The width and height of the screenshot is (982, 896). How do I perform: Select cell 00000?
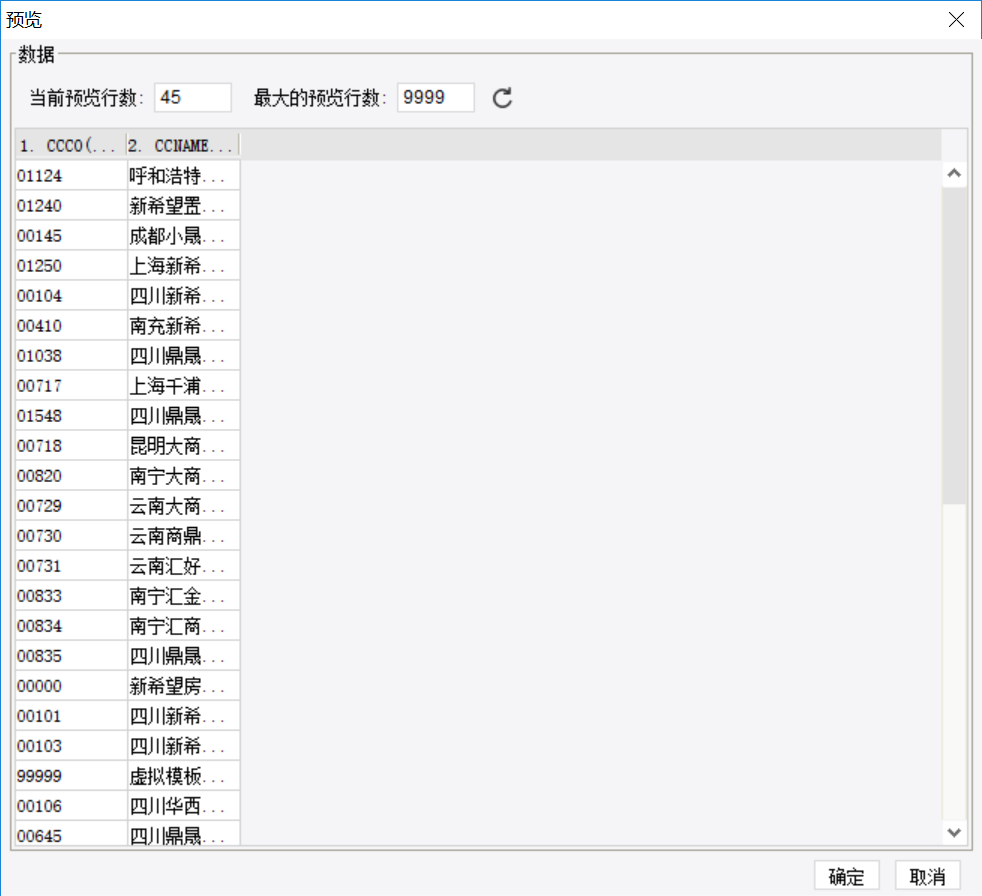pos(71,686)
